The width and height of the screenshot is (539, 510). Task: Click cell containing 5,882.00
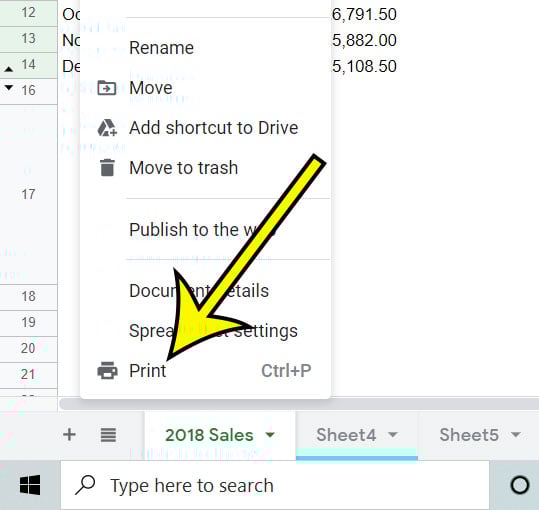pos(364,41)
